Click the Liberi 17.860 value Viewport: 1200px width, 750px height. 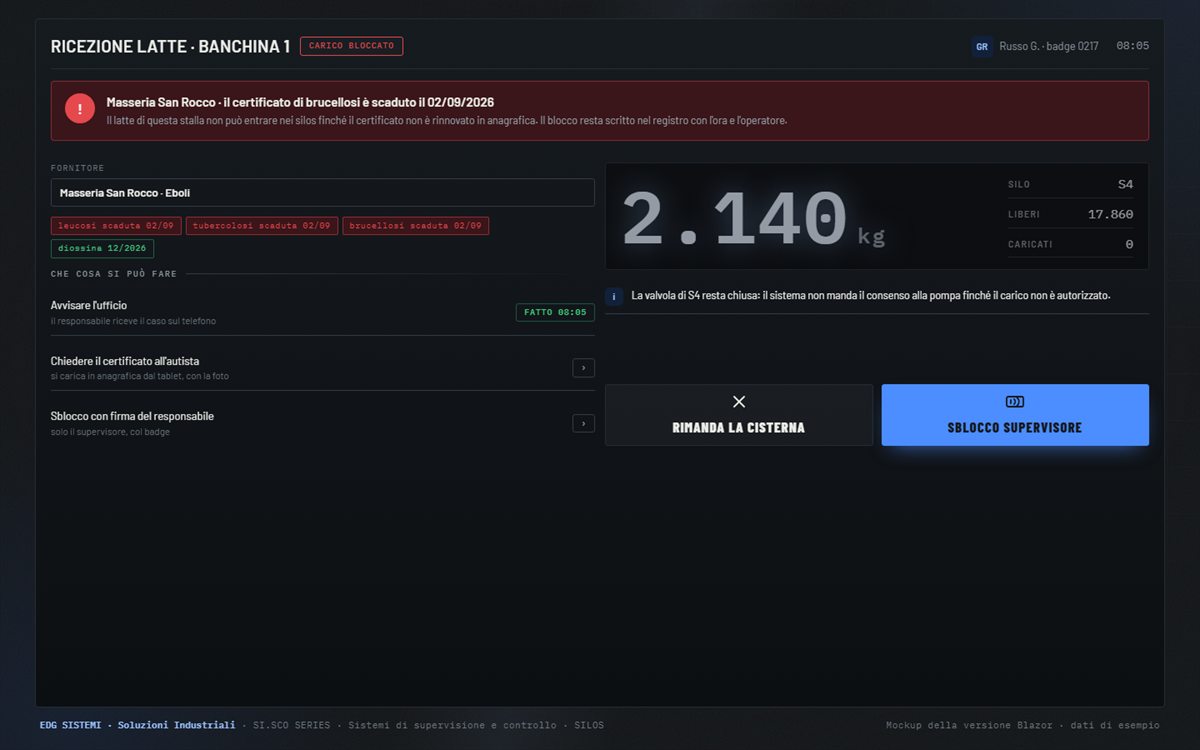[x=1110, y=214]
